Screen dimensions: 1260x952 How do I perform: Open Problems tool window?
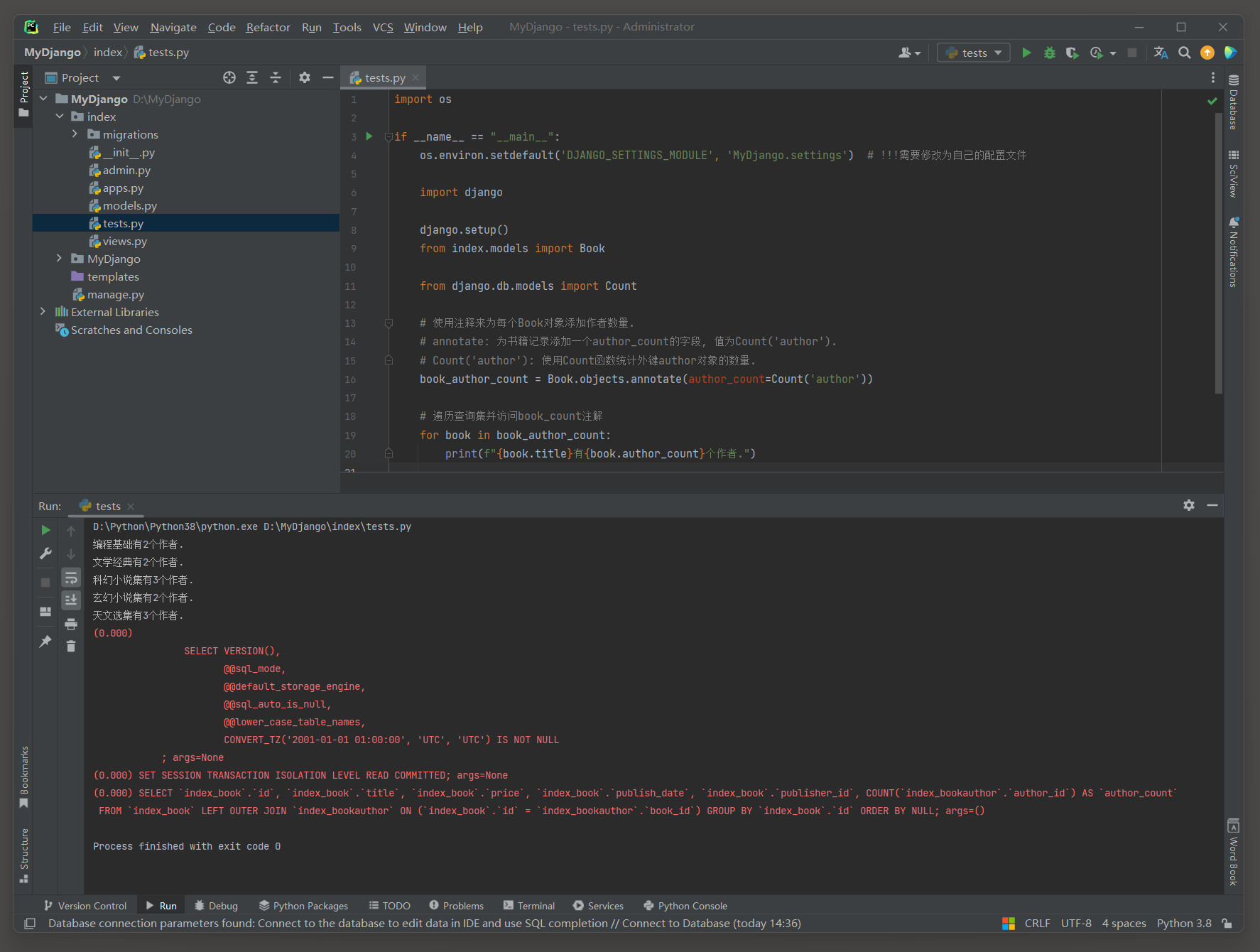[456, 906]
